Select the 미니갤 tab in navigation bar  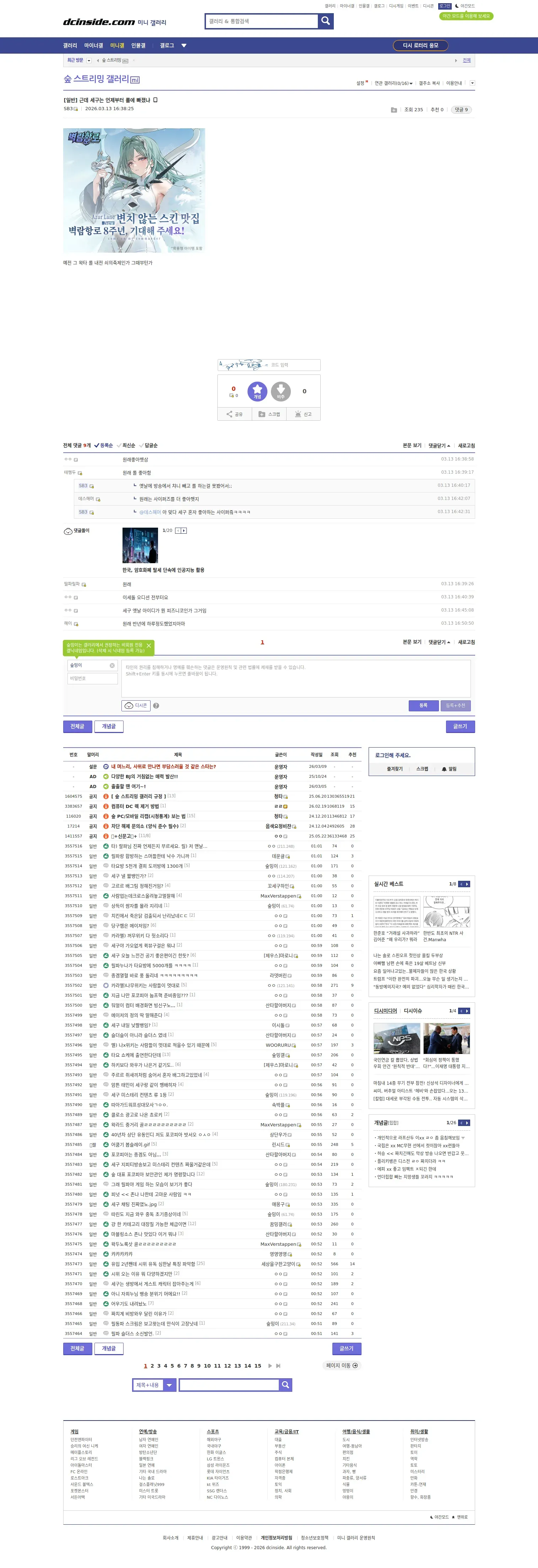click(117, 45)
